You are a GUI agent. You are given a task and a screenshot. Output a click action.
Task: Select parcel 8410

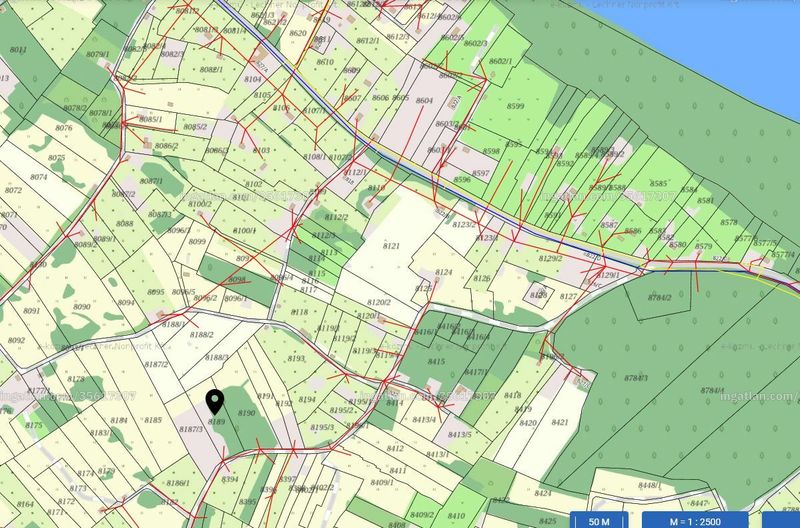(x=456, y=516)
